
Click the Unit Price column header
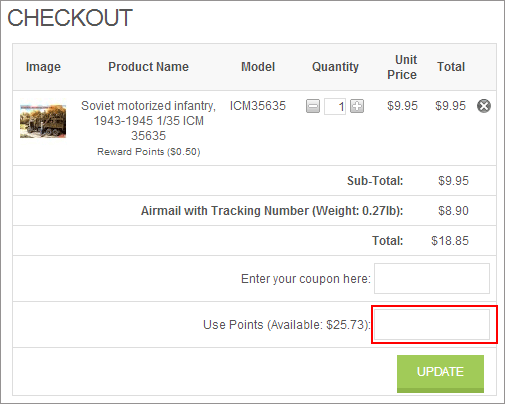pos(402,67)
